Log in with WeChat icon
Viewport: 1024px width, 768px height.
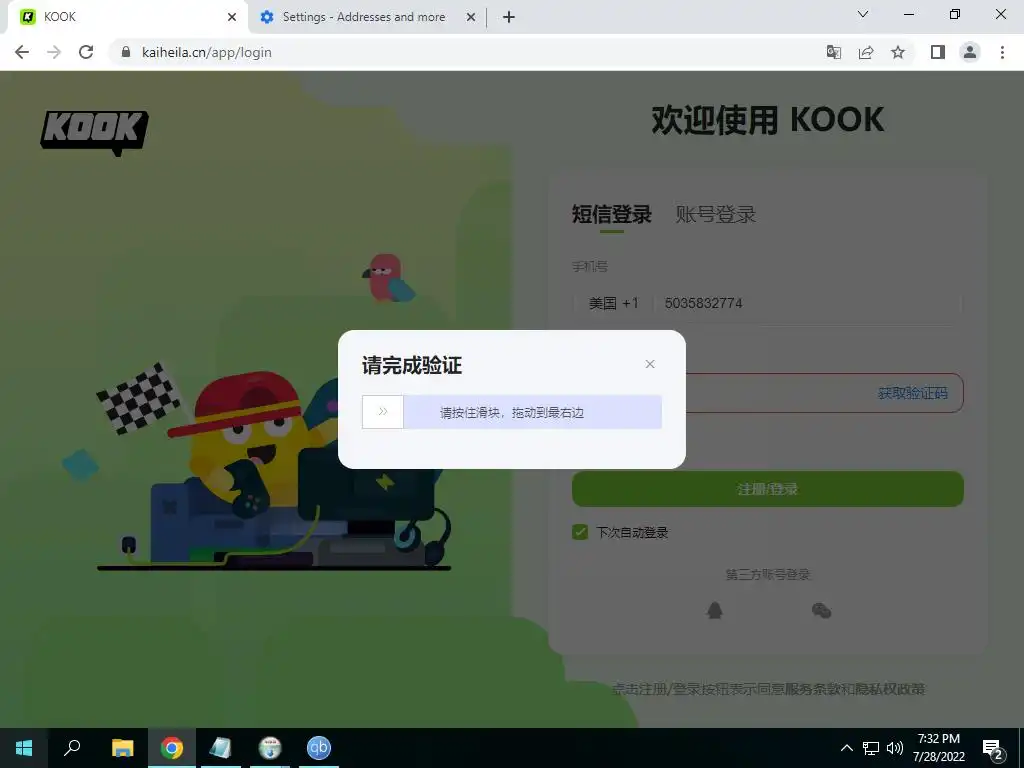[x=821, y=611]
